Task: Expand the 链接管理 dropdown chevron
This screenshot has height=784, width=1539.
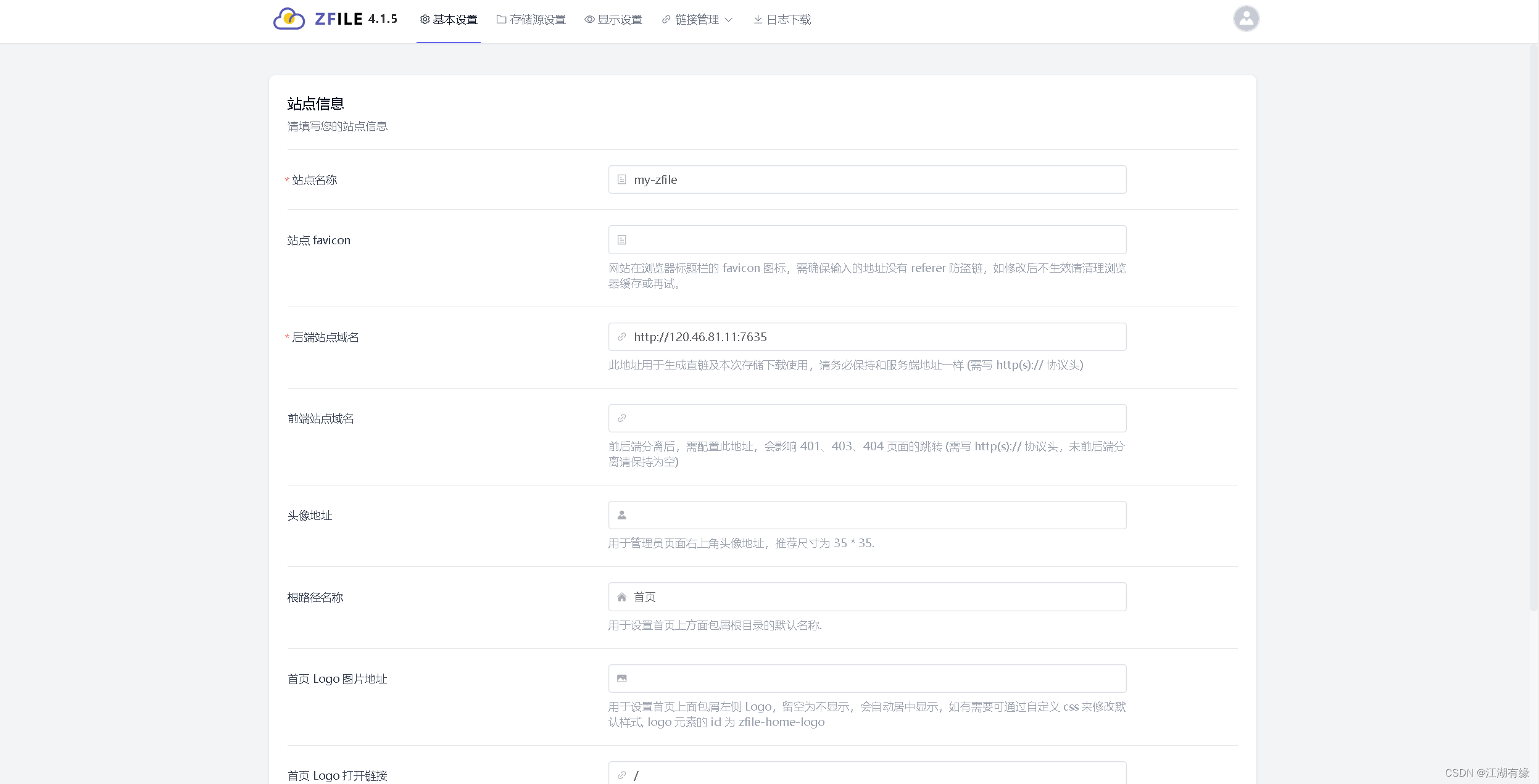Action: (728, 20)
